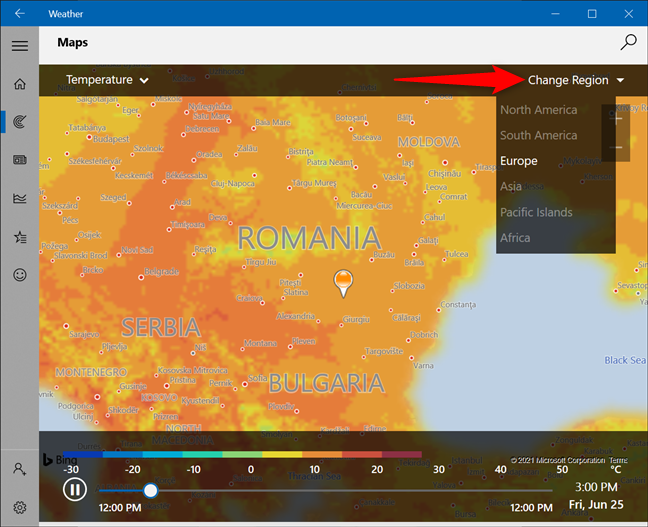Screen dimensions: 648x527
Task: Select North America region
Action: (538, 110)
